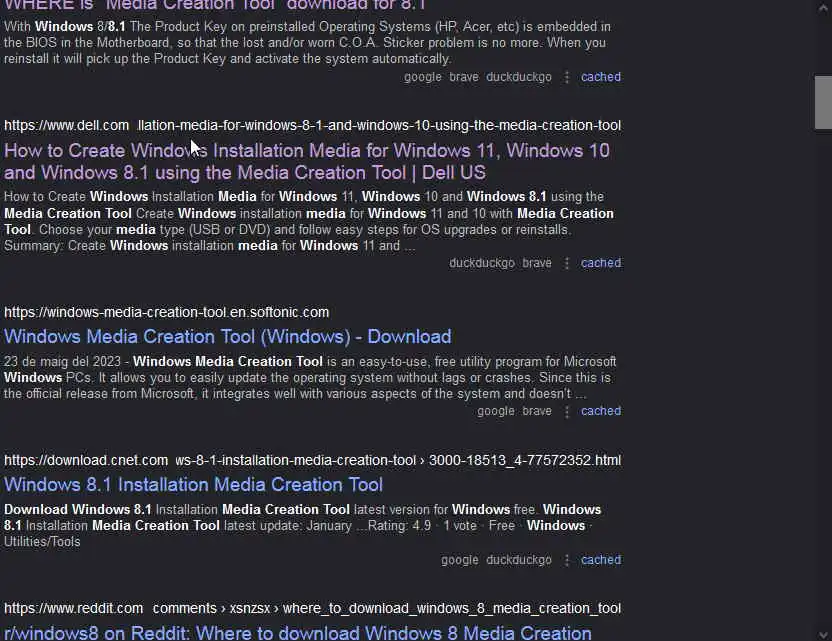Image resolution: width=832 pixels, height=641 pixels.
Task: Click the '23 de maig del 2023' Softonic snippet
Action: click(310, 377)
